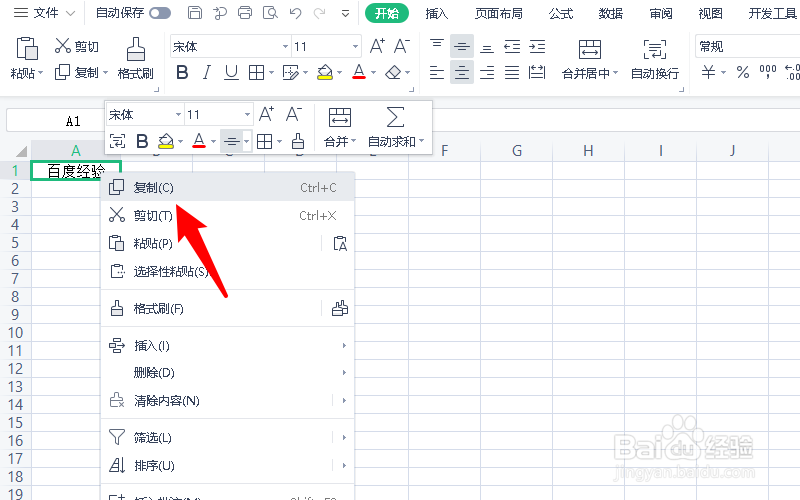Click mini toolbar 合并 merge button
The width and height of the screenshot is (800, 500).
click(340, 128)
